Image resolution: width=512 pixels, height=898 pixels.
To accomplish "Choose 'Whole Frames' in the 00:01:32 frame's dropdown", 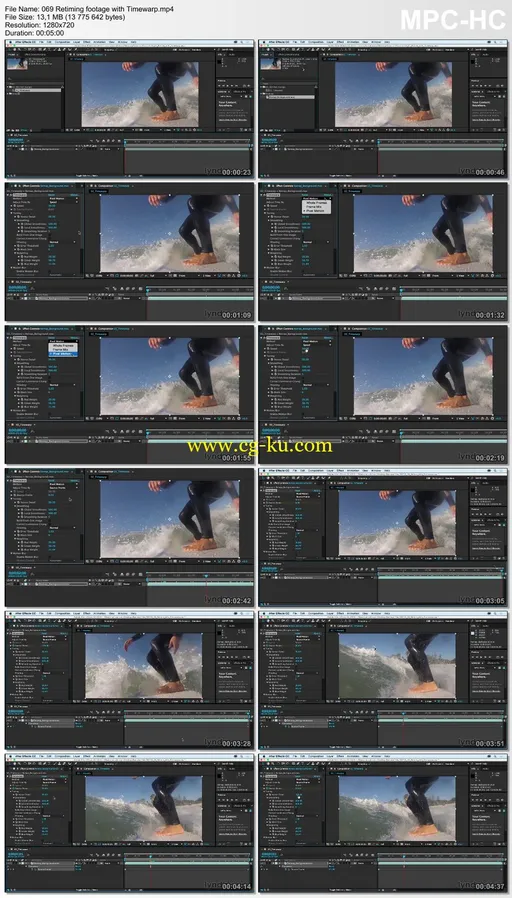I will 317,203.
